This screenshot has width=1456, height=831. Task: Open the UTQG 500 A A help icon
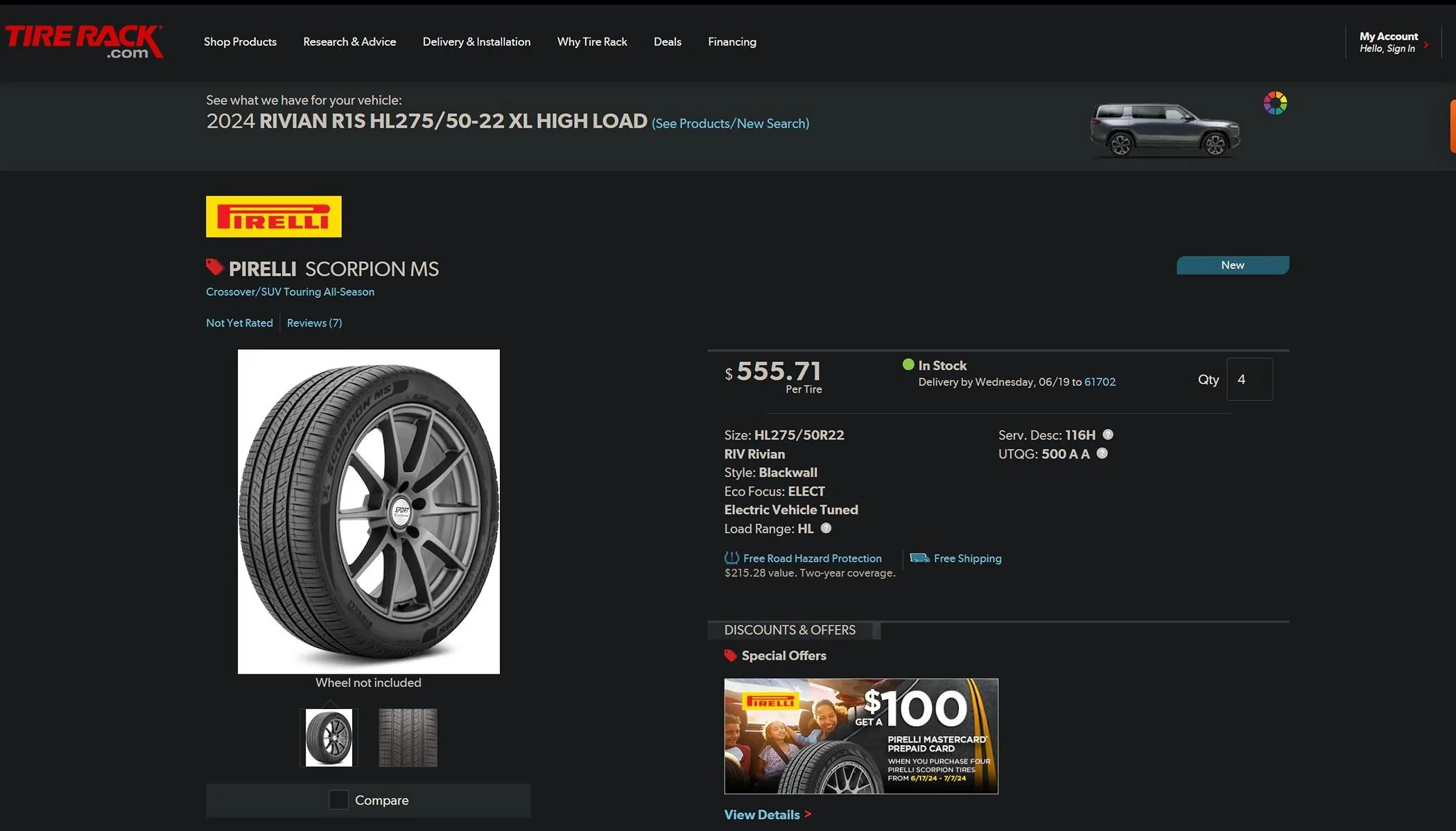(x=1102, y=453)
